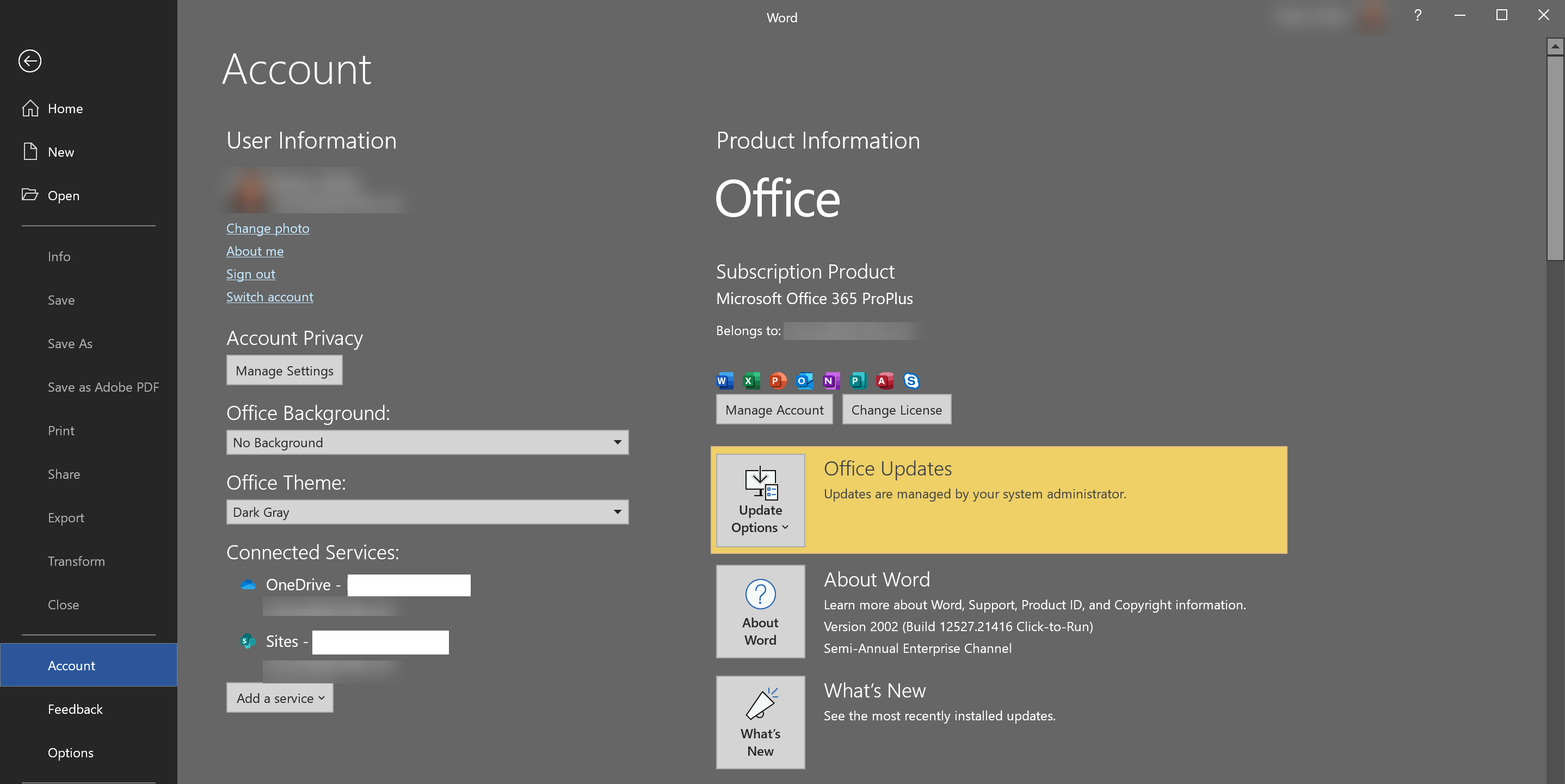
Task: Click the Open folder icon
Action: click(x=30, y=194)
